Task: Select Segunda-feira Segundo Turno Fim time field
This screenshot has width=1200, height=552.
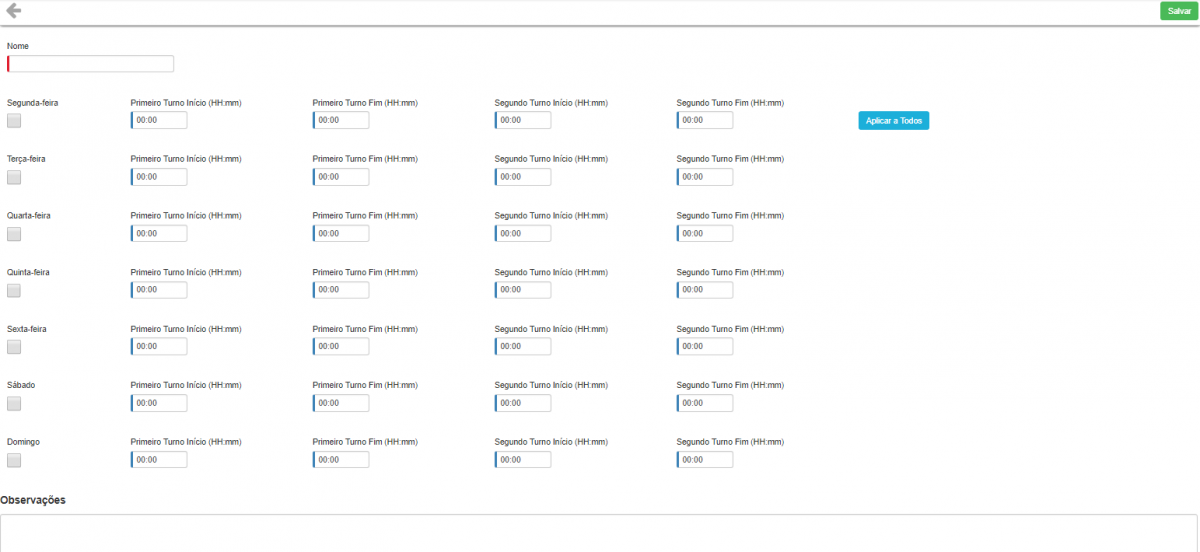Action: tap(705, 120)
